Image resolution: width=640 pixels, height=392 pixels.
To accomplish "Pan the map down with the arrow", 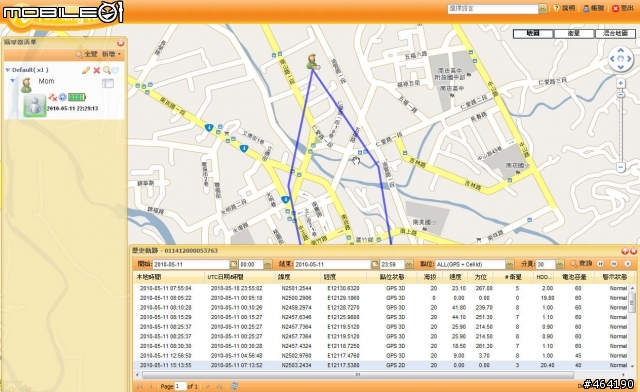I will (621, 67).
